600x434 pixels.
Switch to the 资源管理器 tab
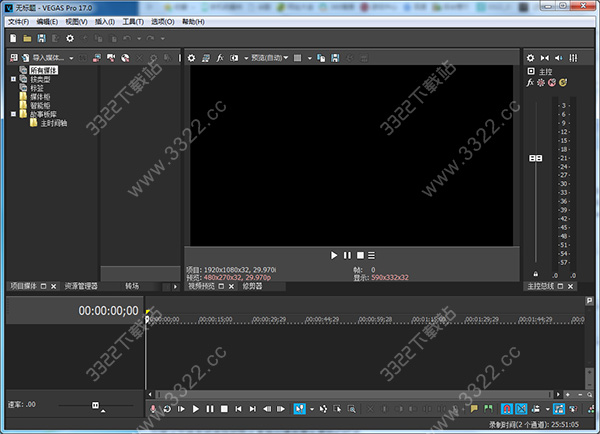[x=84, y=286]
